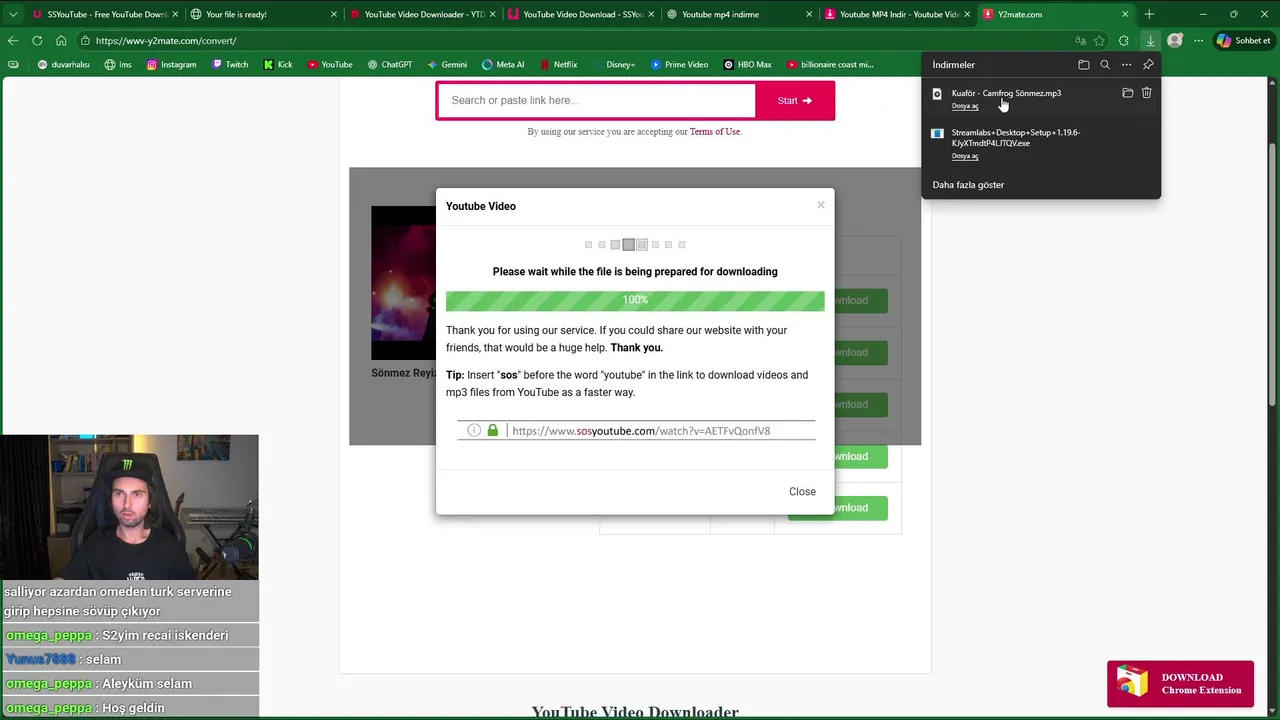Open more options in the İndirmeler panel
Screen dimensions: 1280x720
1126,65
